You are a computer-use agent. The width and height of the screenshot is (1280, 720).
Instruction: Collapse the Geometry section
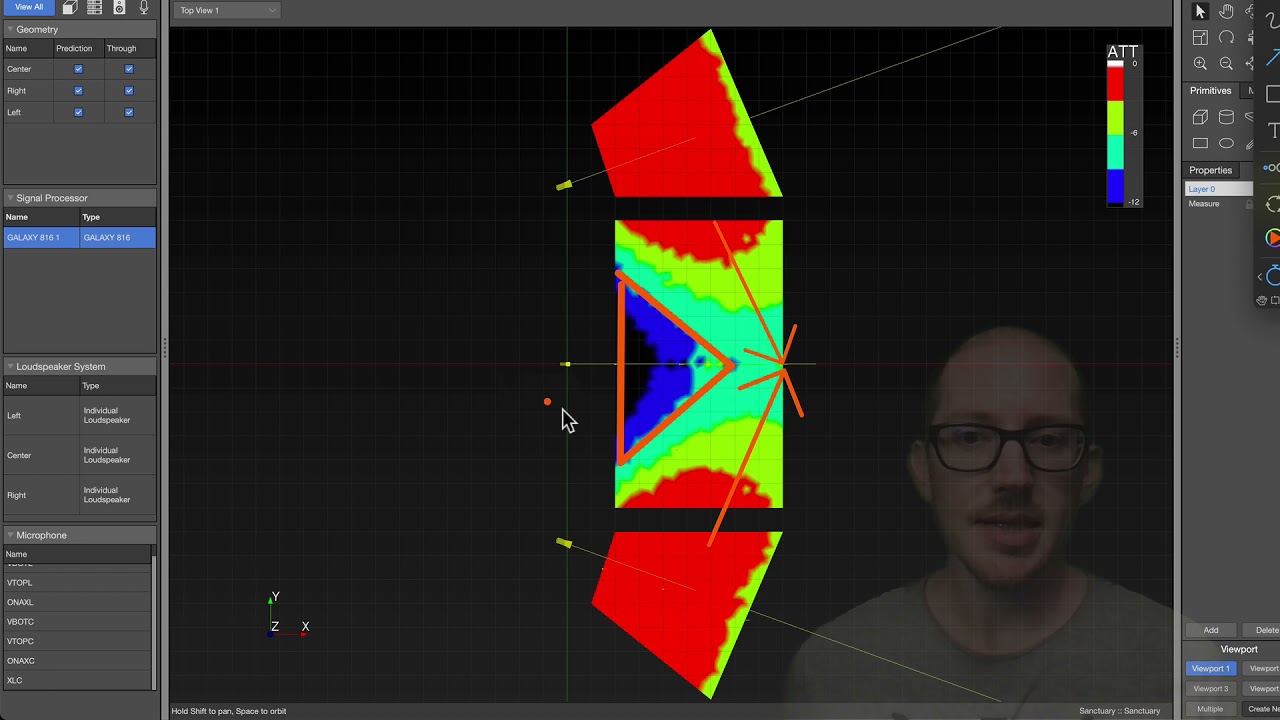(10, 30)
